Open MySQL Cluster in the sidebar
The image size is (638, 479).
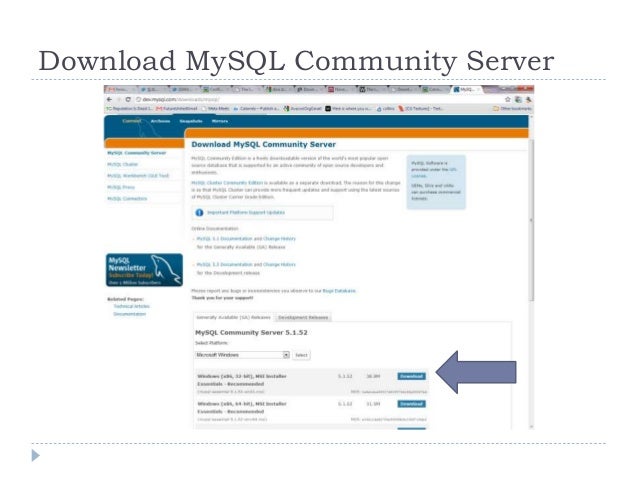click(x=122, y=164)
